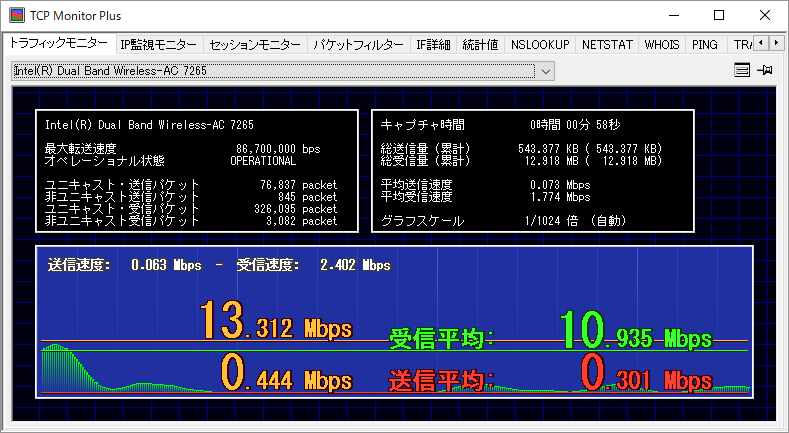Open the NETSTAT tab
Image resolution: width=789 pixels, height=433 pixels.
[607, 45]
